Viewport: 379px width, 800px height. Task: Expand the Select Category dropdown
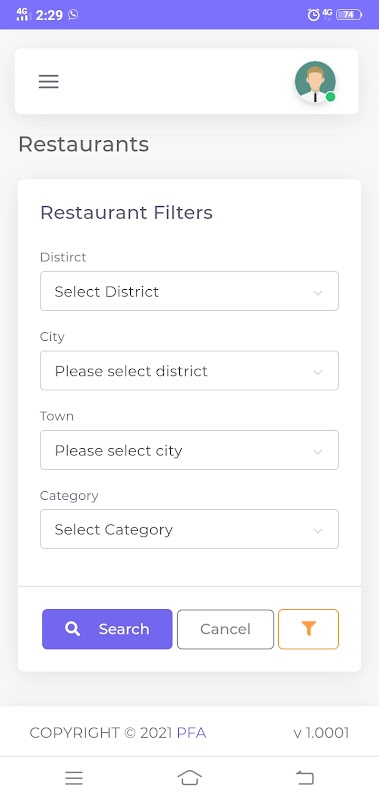coord(189,529)
